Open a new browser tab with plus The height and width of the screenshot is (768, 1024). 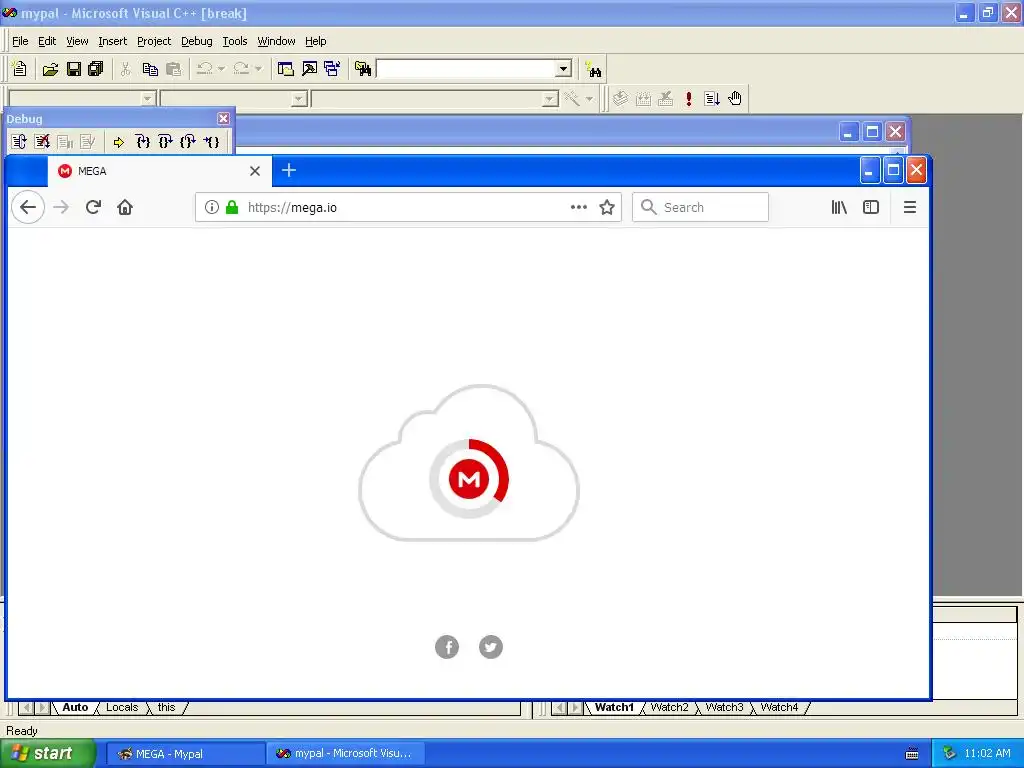click(289, 170)
